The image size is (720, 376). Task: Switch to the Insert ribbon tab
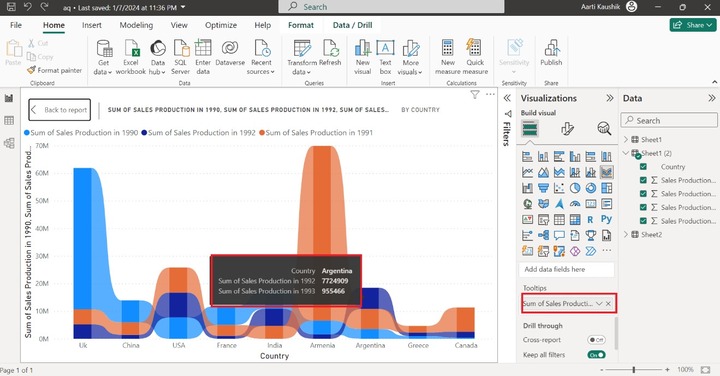point(92,25)
